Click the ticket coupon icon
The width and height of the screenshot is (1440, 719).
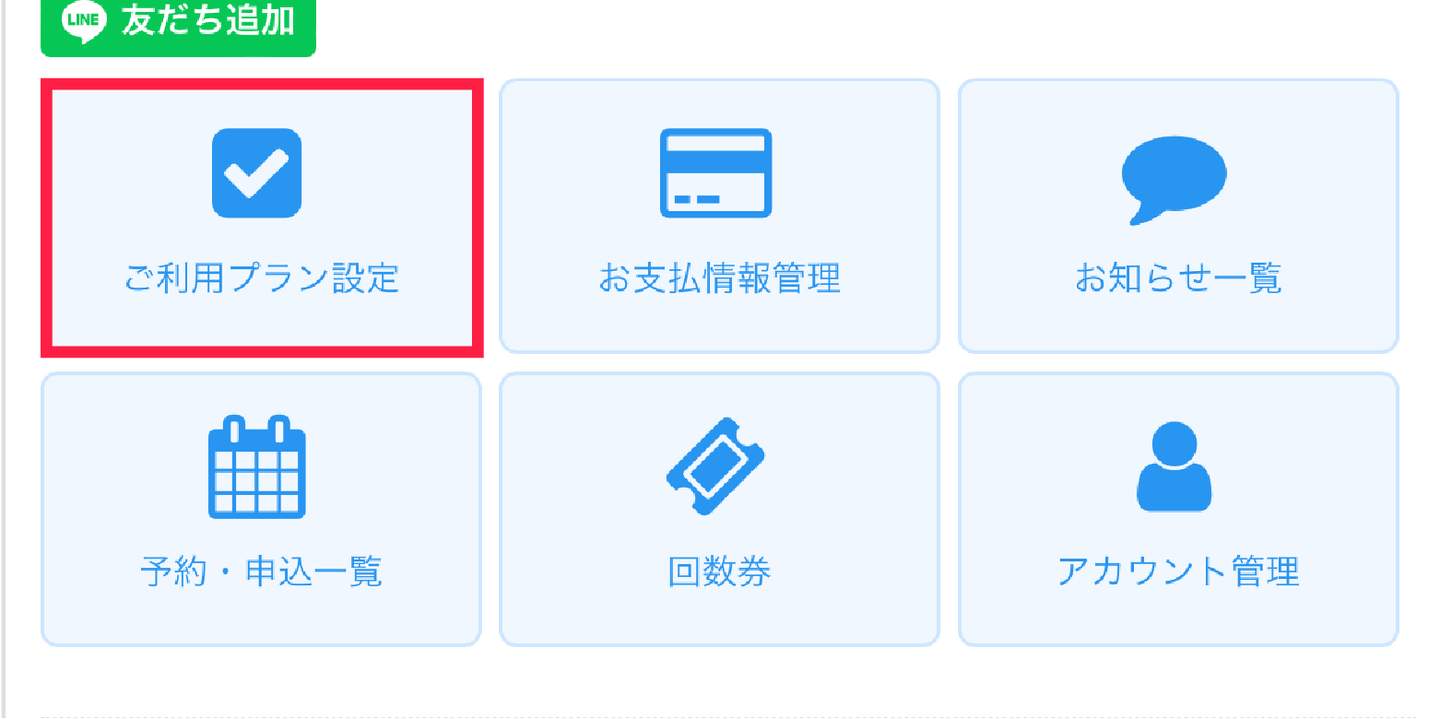[716, 467]
